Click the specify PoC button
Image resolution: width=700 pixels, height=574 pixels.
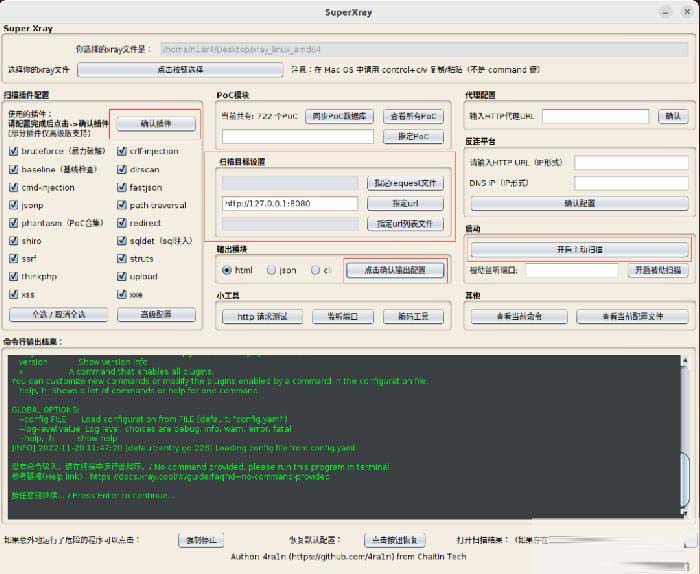click(413, 137)
